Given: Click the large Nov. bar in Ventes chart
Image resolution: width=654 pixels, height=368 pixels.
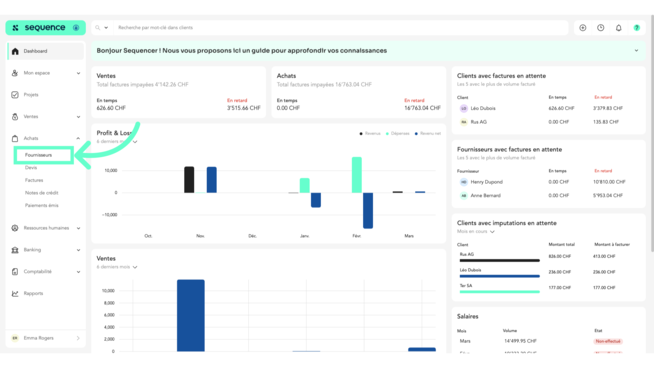Looking at the screenshot, I should point(191,315).
